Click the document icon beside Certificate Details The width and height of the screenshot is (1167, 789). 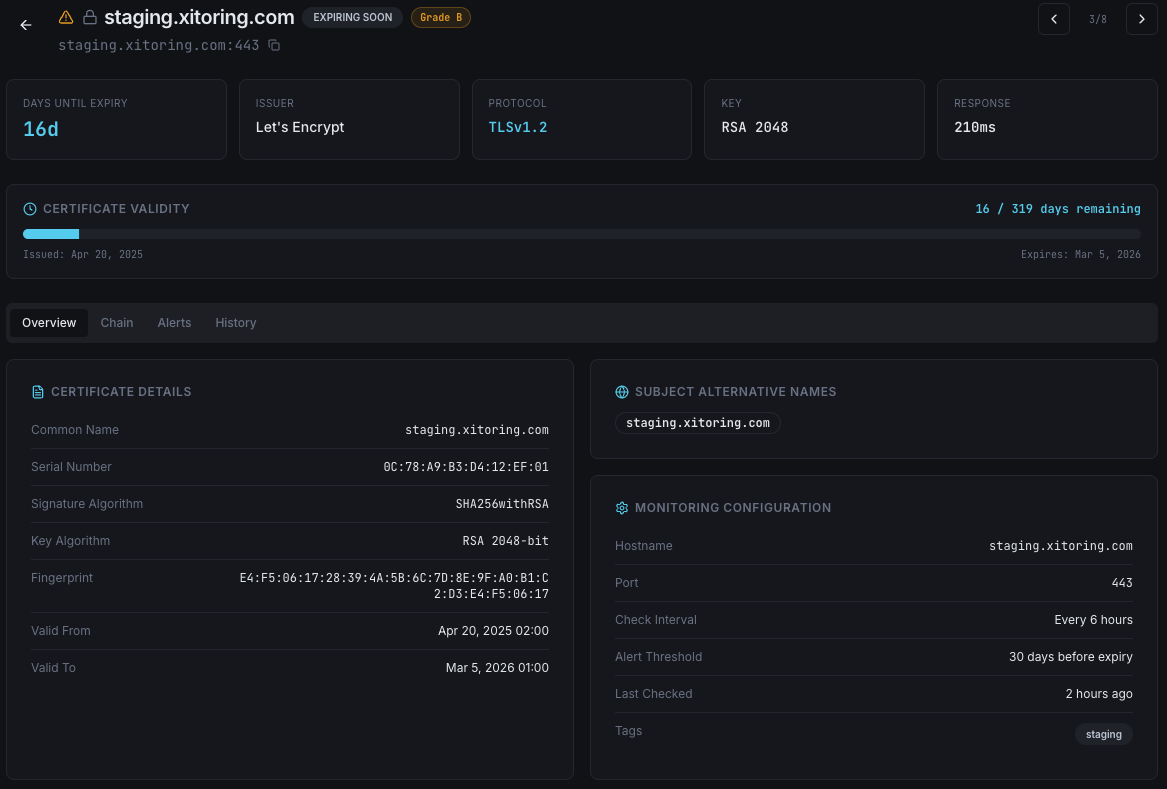click(38, 391)
